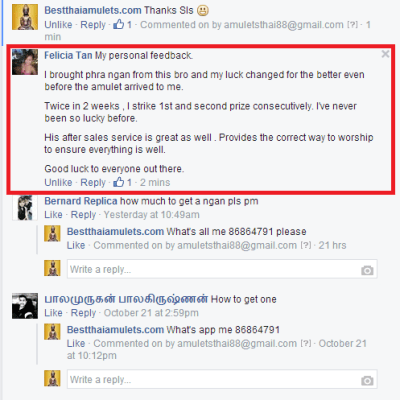Click the [?] help link beside 21 hrs
400x400 pixels.
pyautogui.click(x=306, y=245)
